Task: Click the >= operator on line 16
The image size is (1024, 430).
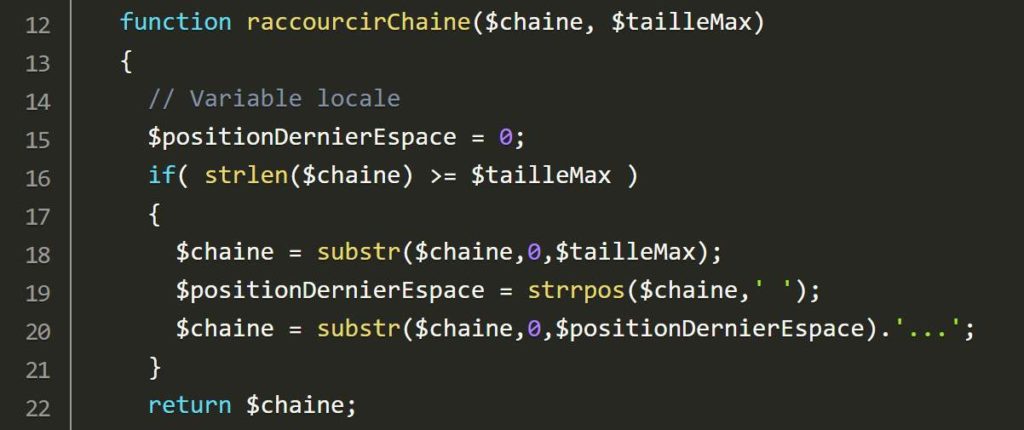Action: [443, 176]
